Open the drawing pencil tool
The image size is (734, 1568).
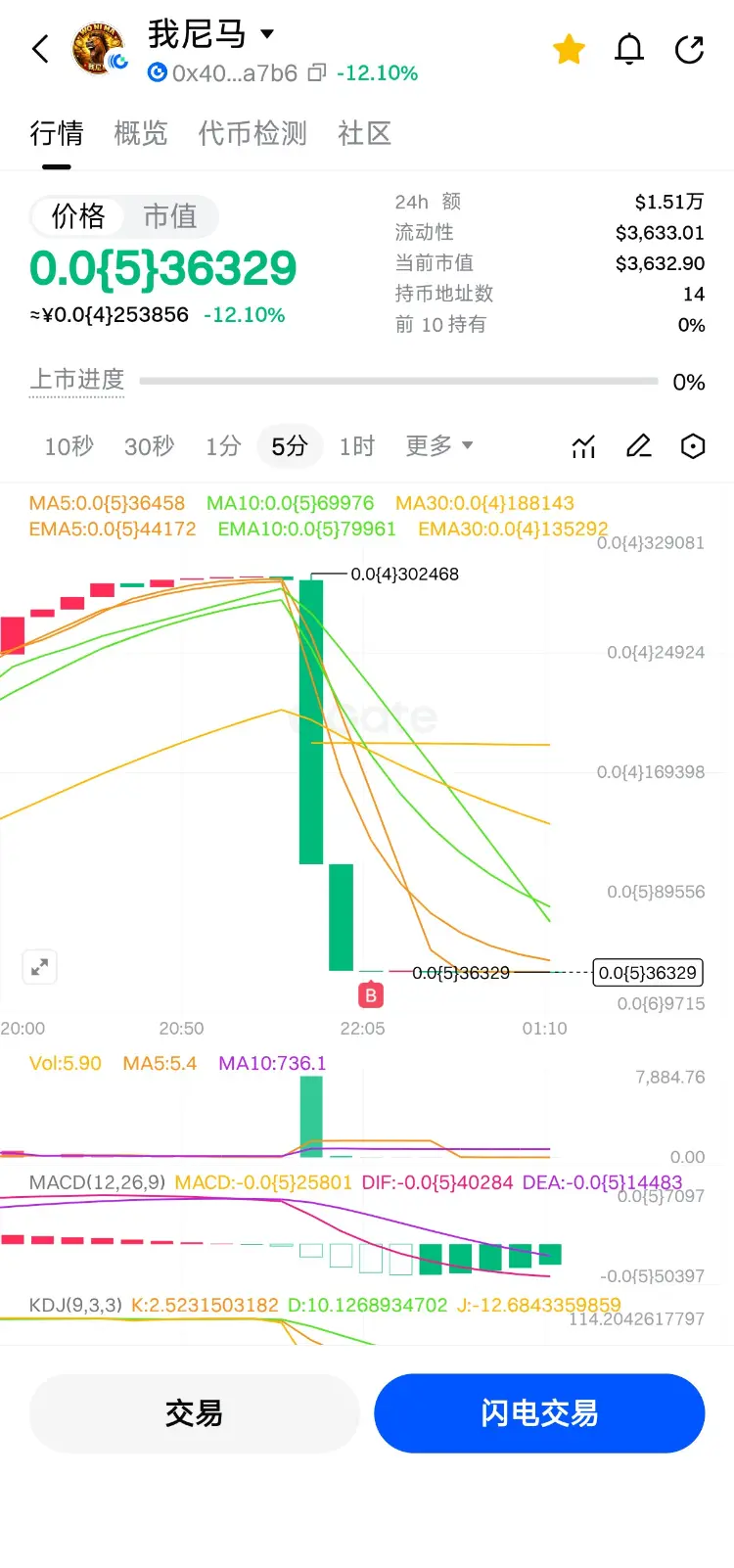tap(638, 446)
